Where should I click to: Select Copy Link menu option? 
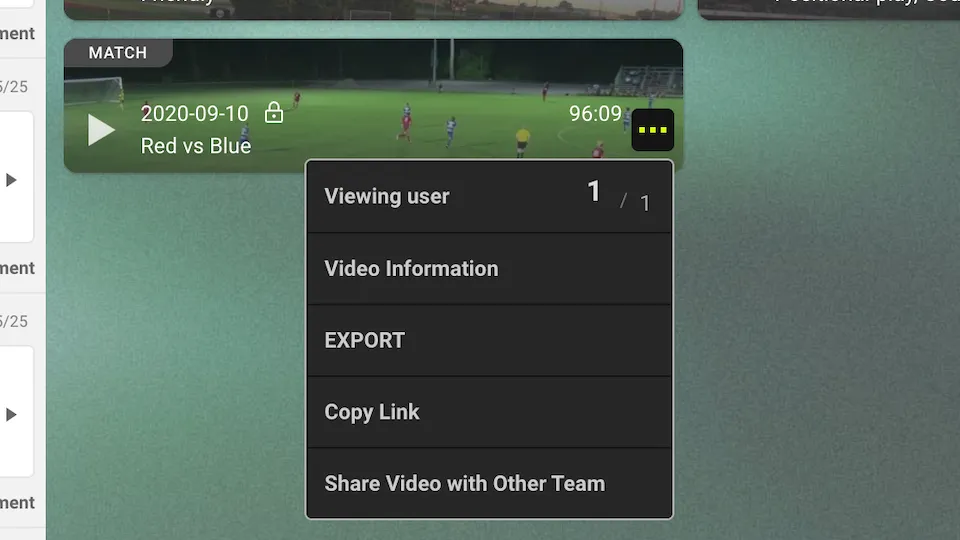pos(489,411)
